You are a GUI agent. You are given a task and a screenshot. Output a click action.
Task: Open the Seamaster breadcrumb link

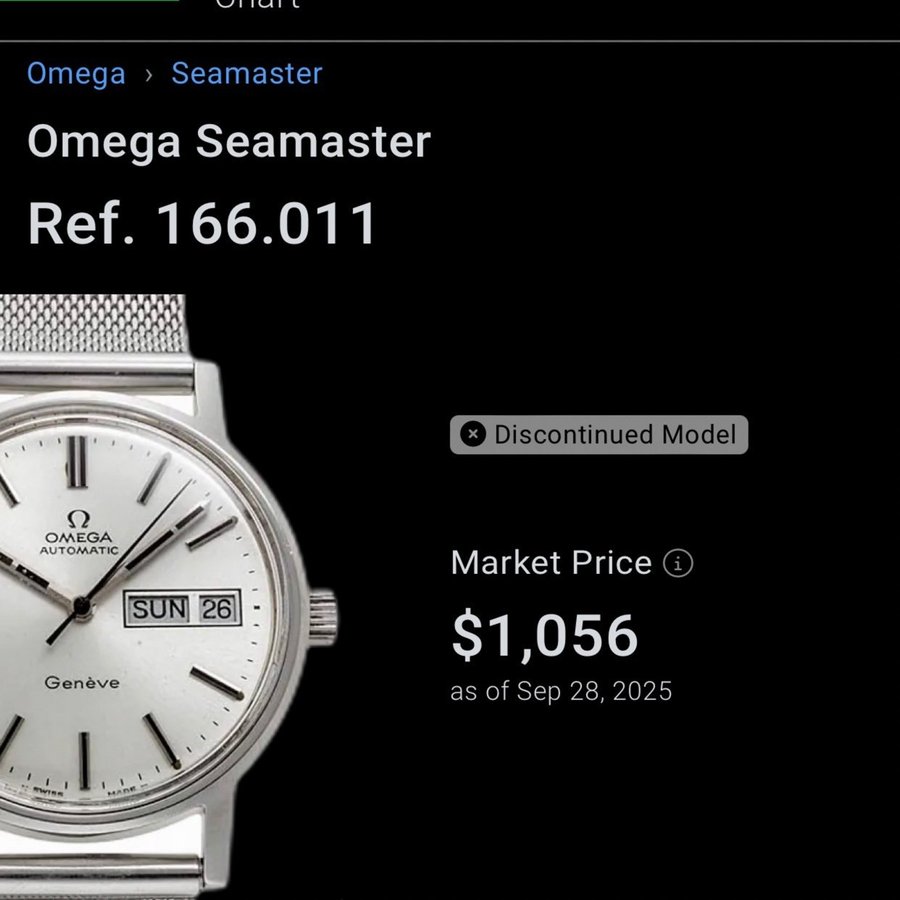[247, 73]
